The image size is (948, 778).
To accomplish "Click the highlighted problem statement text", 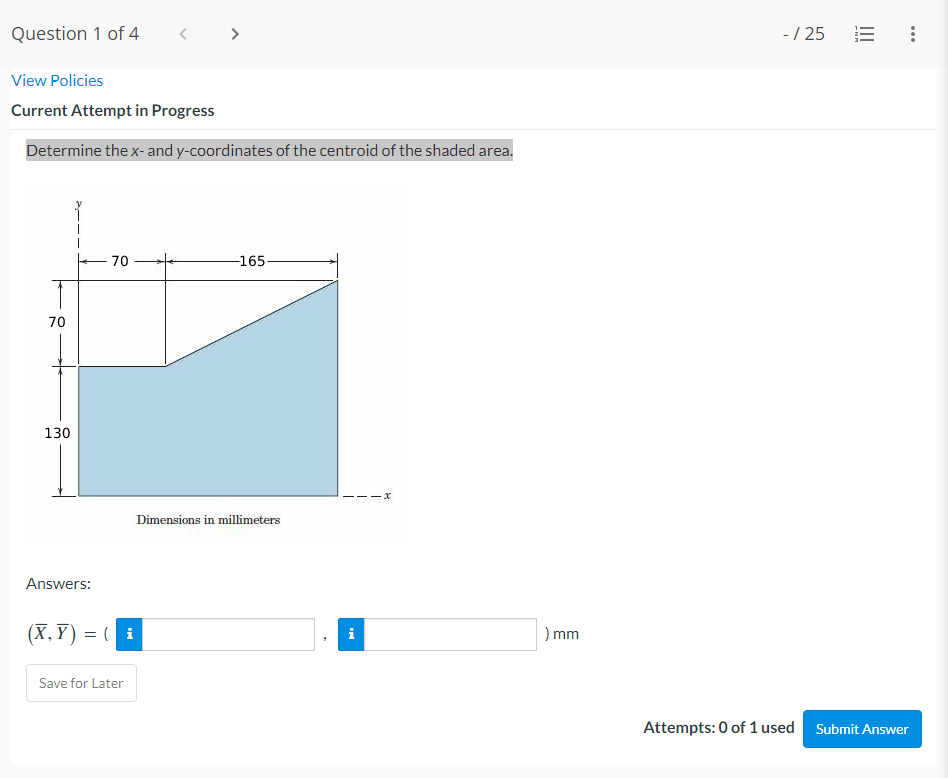I will click(x=269, y=150).
